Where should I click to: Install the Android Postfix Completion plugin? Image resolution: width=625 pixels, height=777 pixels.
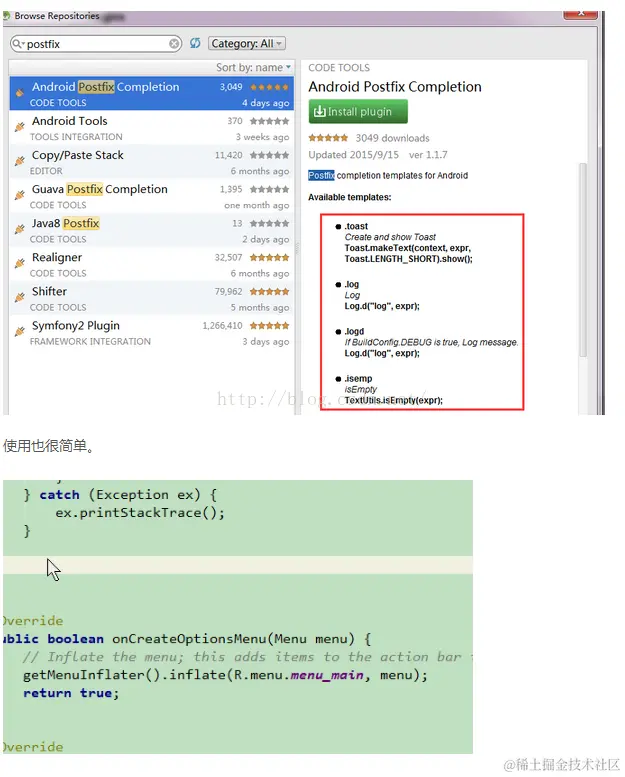click(x=358, y=111)
